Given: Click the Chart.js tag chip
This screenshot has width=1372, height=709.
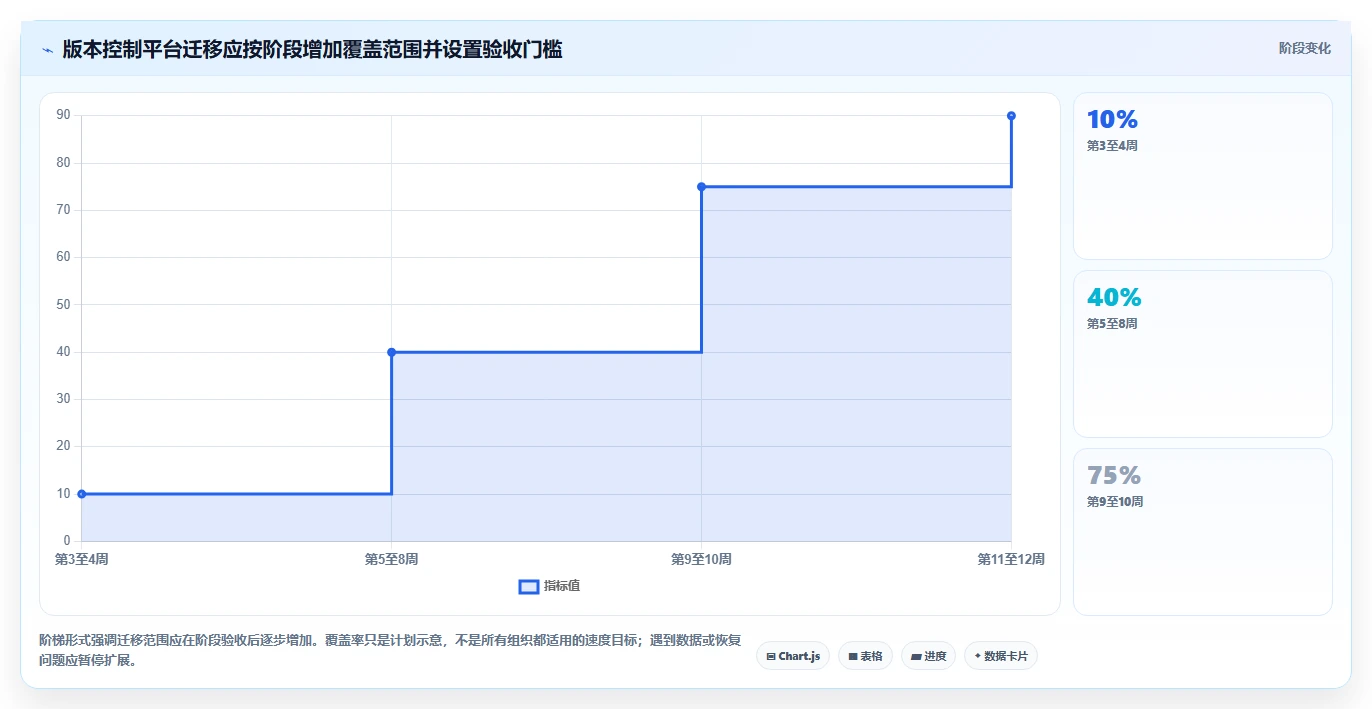Looking at the screenshot, I should (793, 656).
